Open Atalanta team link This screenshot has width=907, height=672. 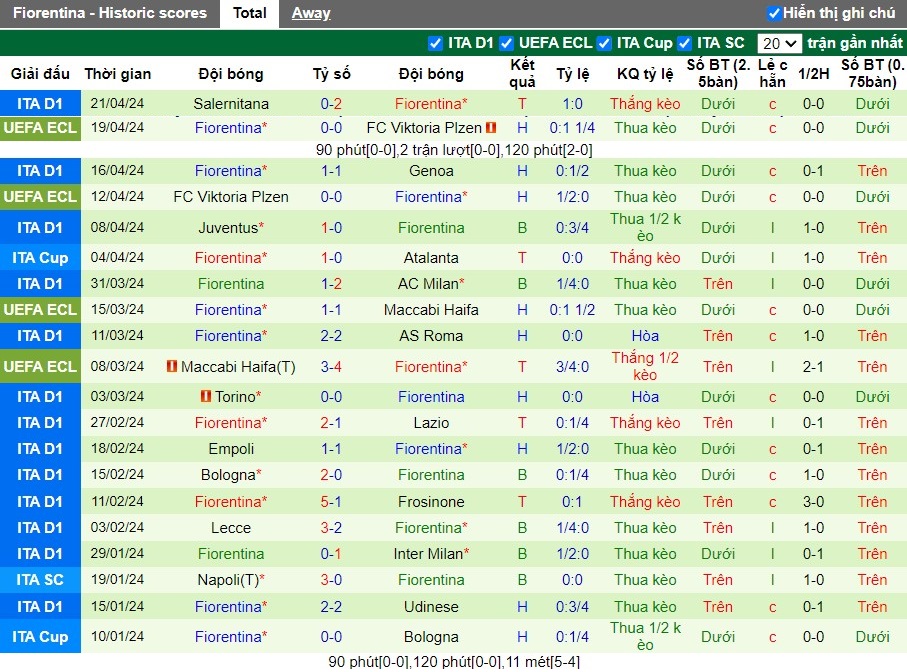tap(431, 257)
